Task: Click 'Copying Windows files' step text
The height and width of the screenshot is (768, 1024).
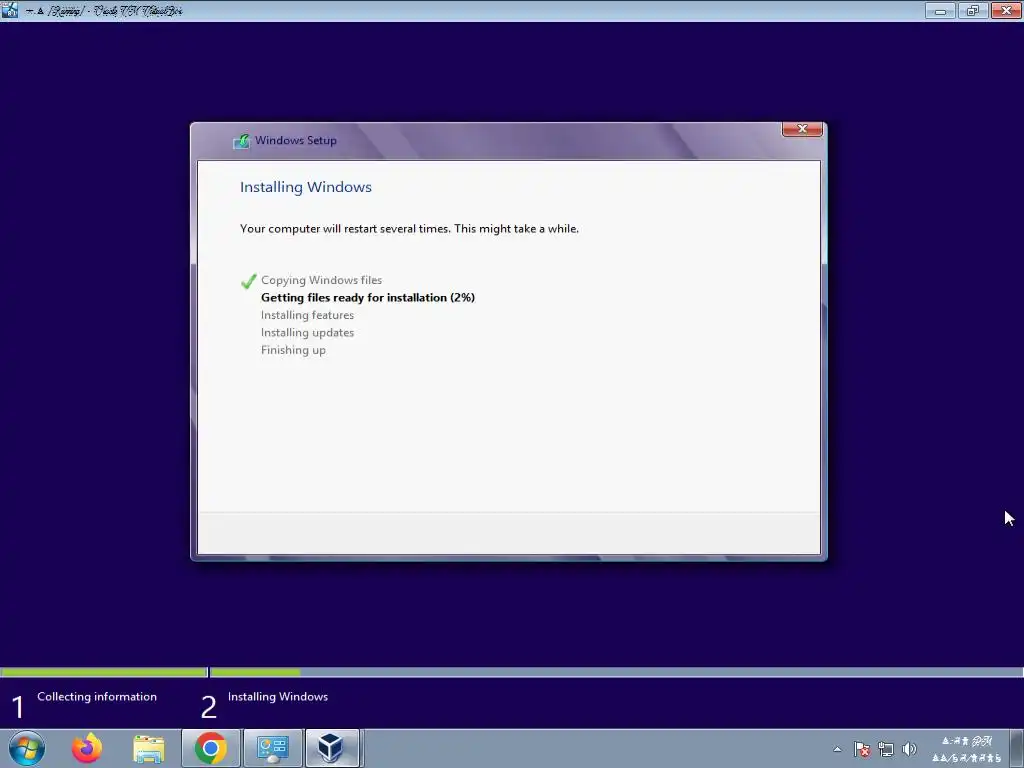Action: (x=321, y=280)
